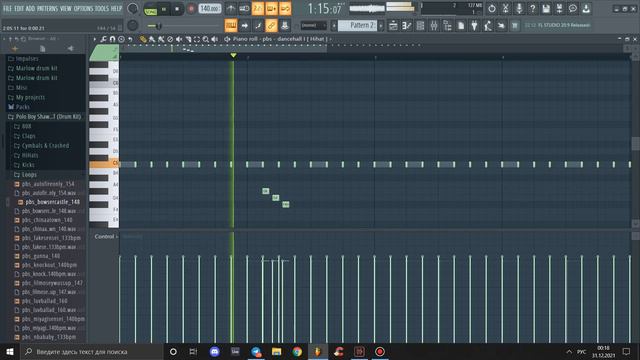The height and width of the screenshot is (360, 640).
Task: Open the audio editor scissors icon
Action: pyautogui.click(x=505, y=9)
